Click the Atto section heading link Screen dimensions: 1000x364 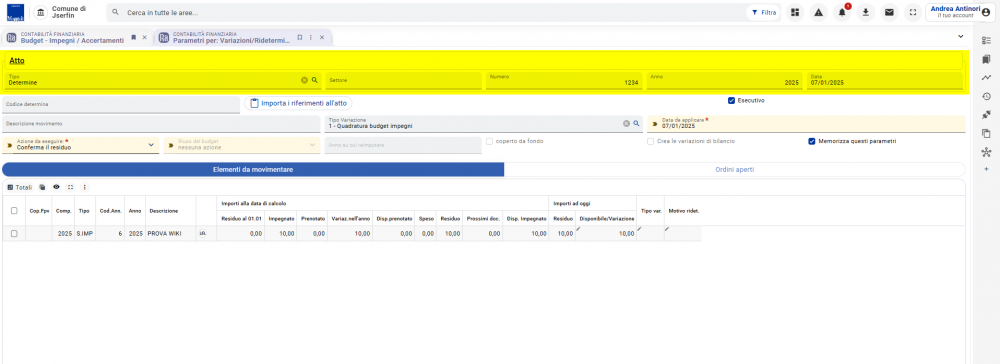(x=17, y=61)
